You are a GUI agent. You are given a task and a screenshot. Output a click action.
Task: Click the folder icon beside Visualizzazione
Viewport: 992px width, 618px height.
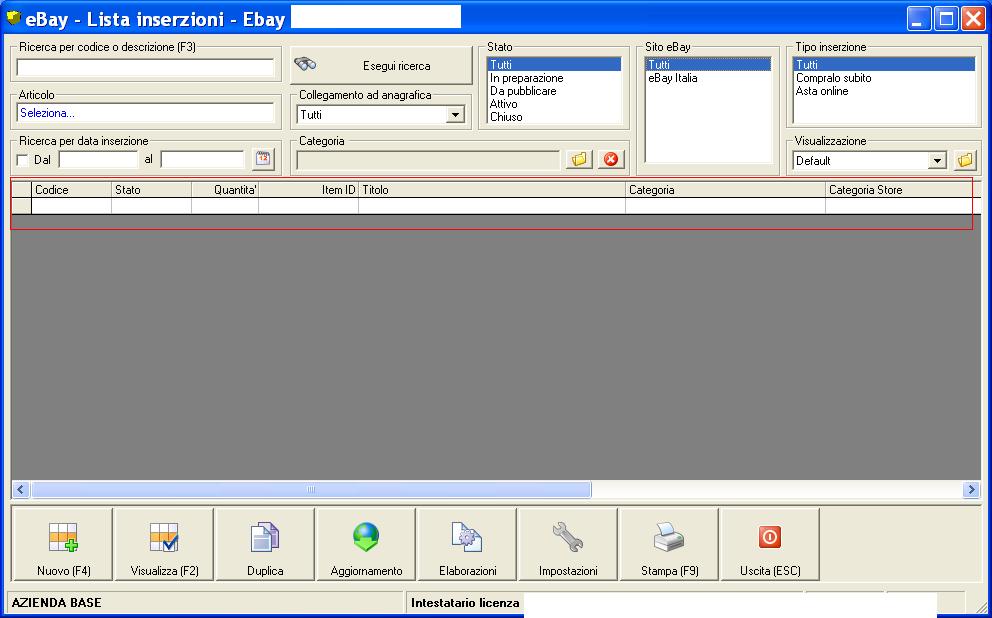point(965,161)
